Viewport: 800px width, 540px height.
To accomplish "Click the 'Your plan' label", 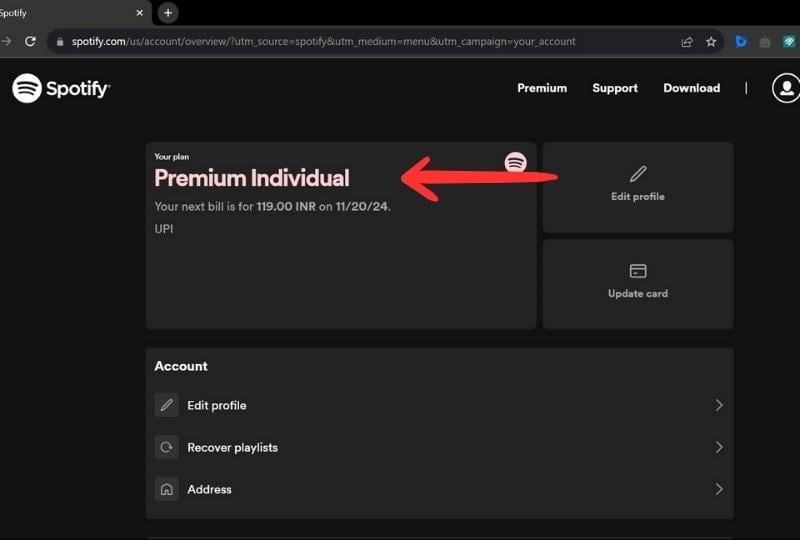I will point(171,157).
